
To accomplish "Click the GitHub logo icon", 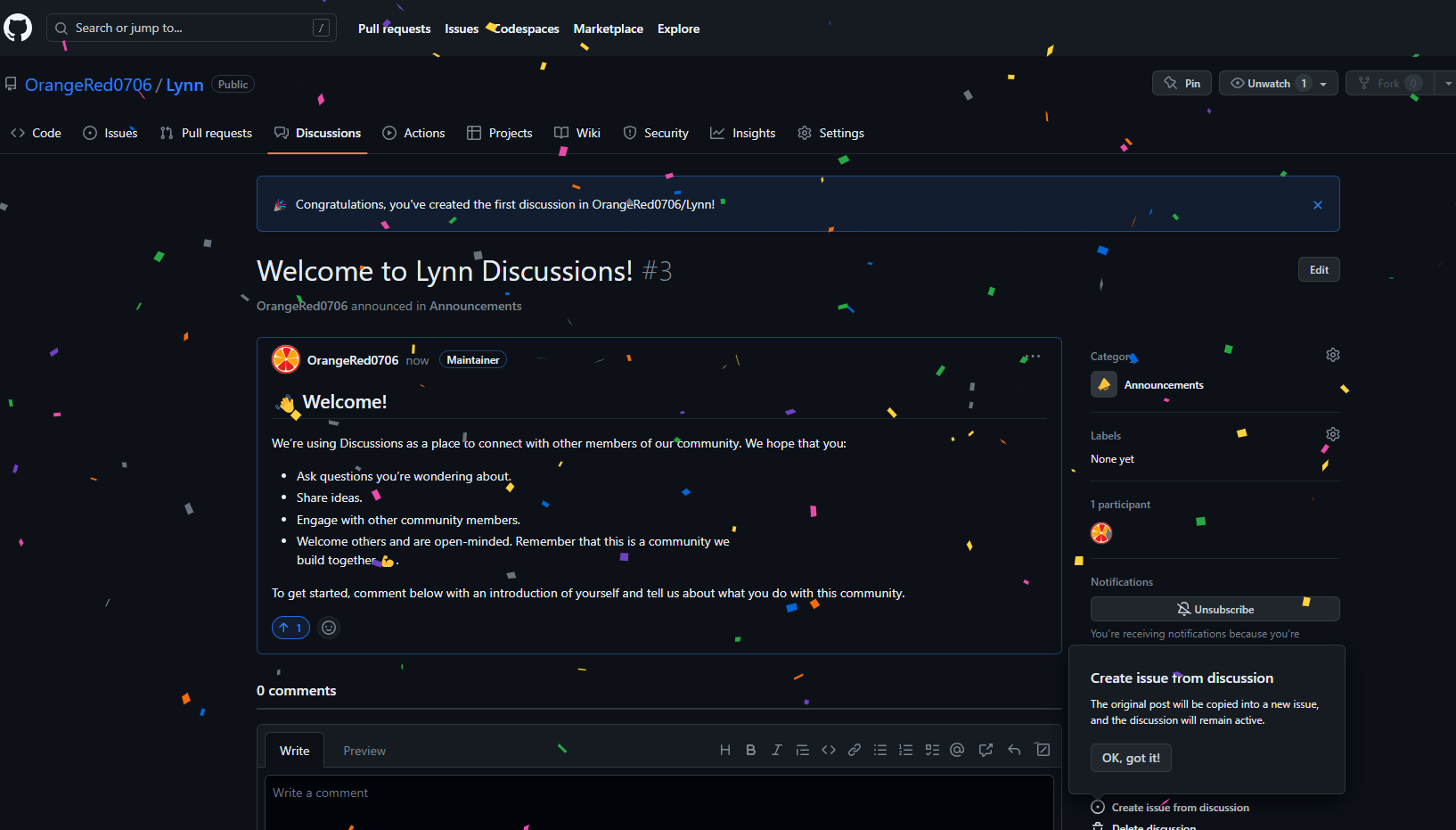I will [x=18, y=28].
